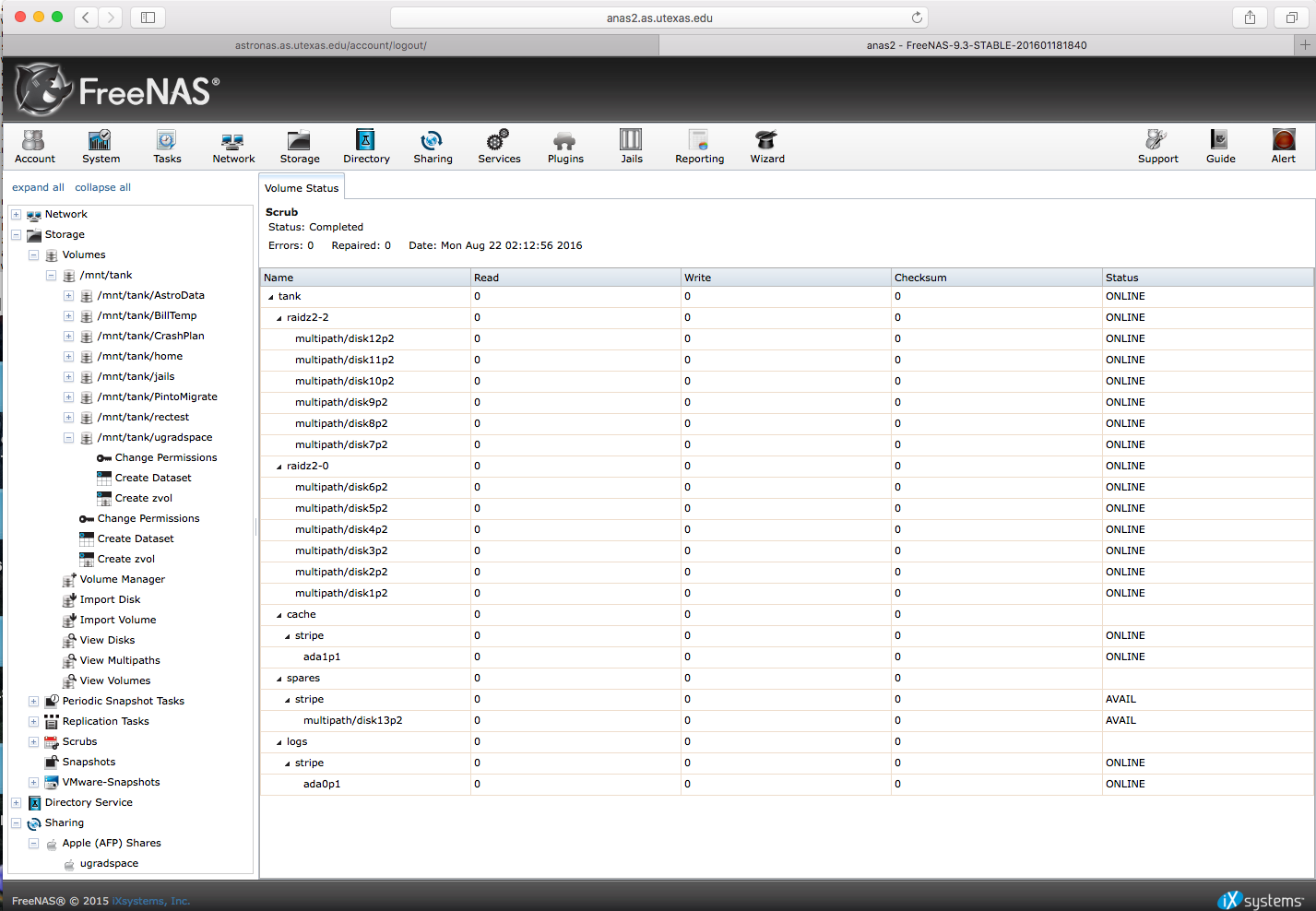Select ugradspace AFP share
Image resolution: width=1316 pixels, height=911 pixels.
(x=109, y=863)
